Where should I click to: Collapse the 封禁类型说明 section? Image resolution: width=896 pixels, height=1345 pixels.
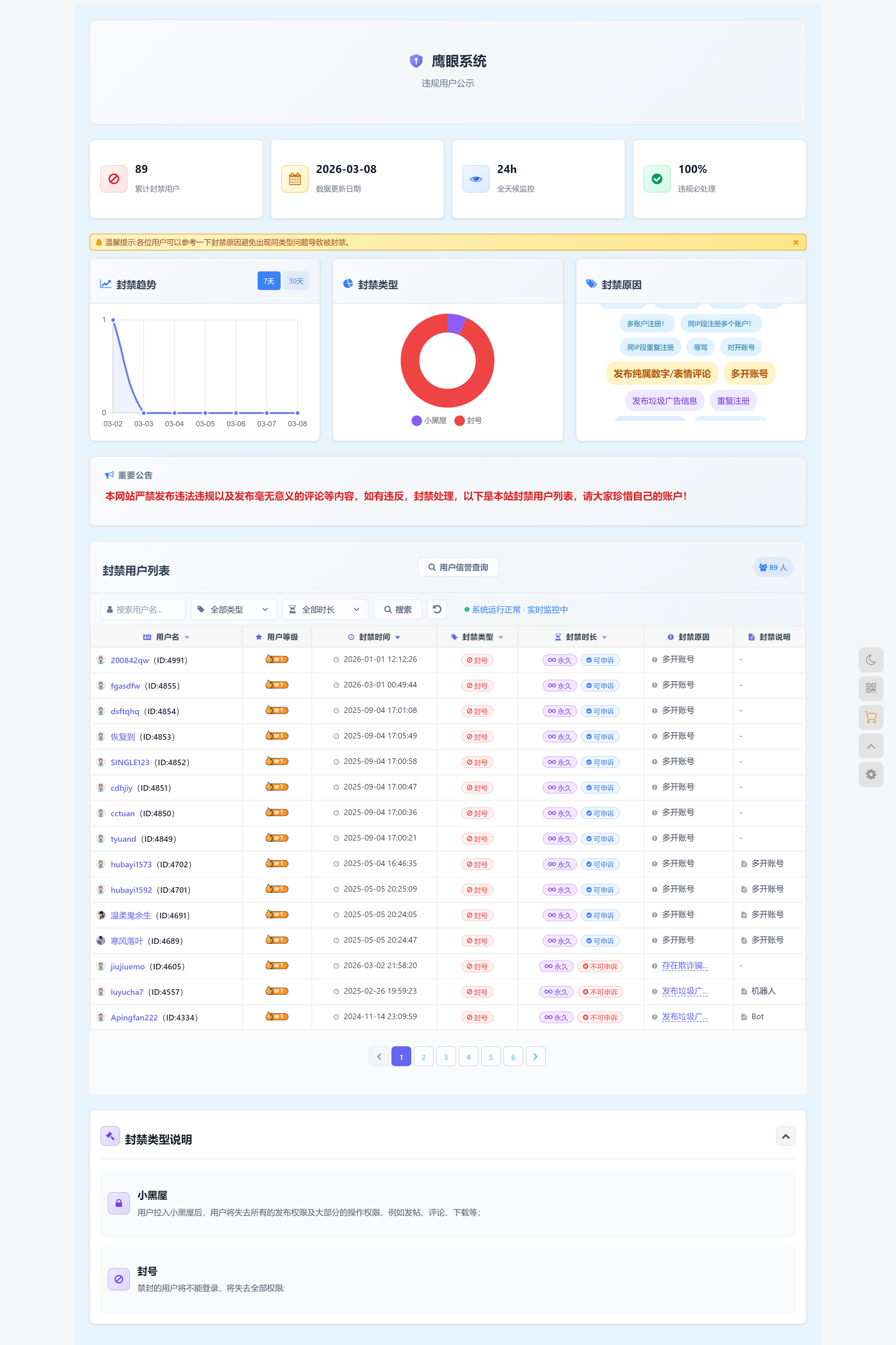coord(786,1136)
